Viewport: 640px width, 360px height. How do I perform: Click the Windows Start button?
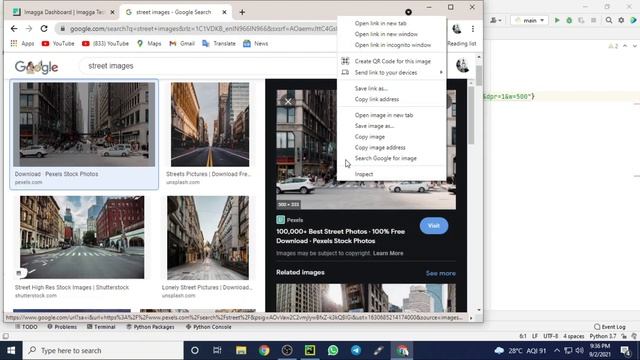coord(11,350)
